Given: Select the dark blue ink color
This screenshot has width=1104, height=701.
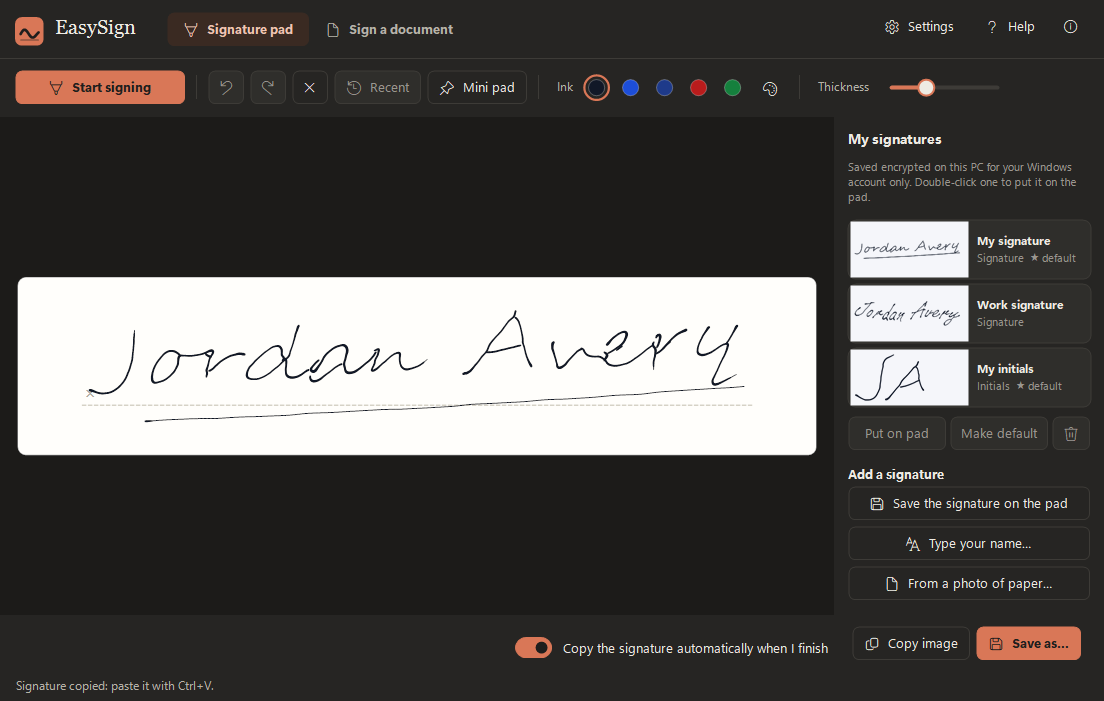Looking at the screenshot, I should point(665,87).
